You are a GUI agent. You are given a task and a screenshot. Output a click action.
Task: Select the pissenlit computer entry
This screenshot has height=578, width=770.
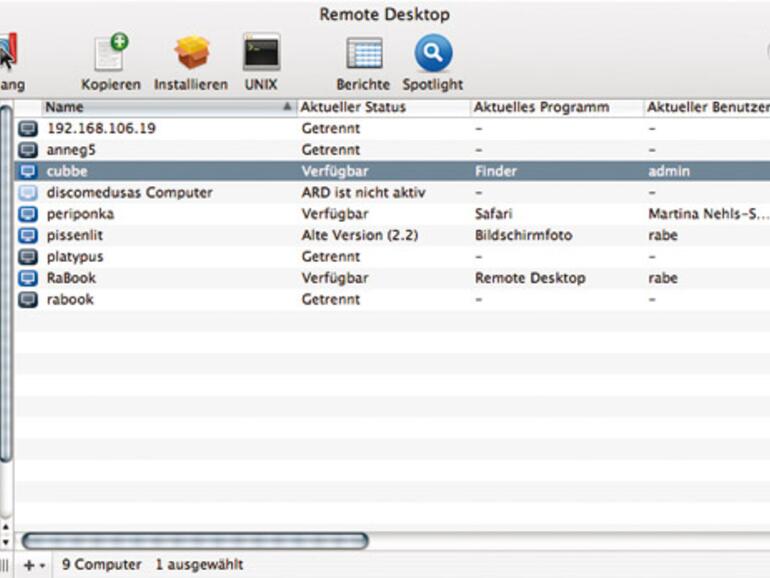pyautogui.click(x=75, y=236)
